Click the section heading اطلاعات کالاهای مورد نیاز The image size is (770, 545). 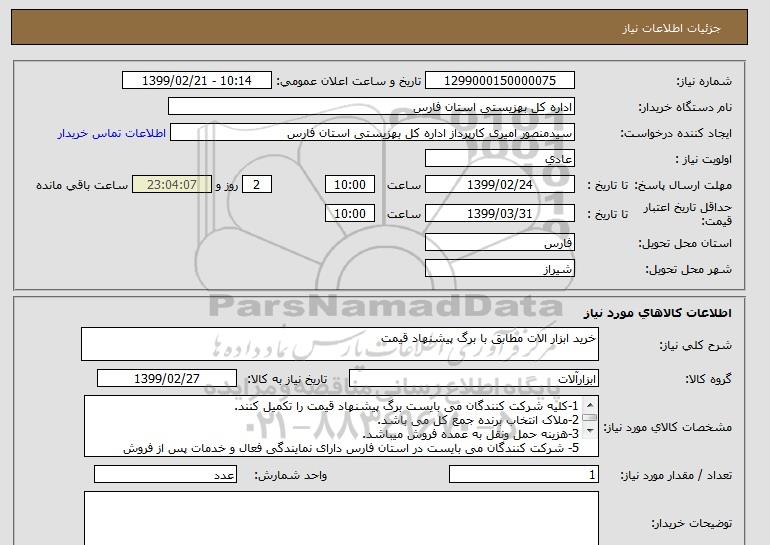tap(658, 313)
